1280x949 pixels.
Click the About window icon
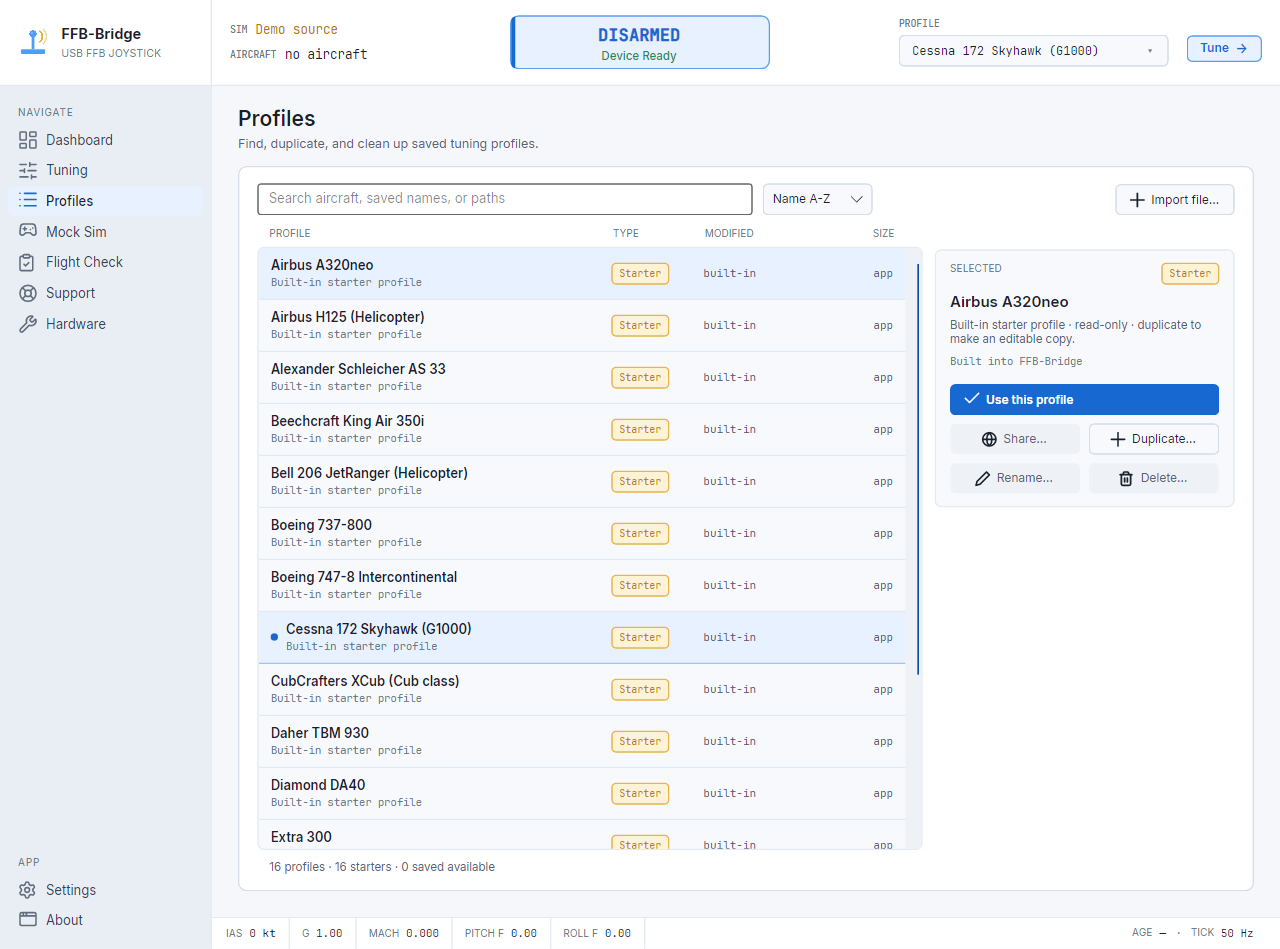[x=28, y=920]
